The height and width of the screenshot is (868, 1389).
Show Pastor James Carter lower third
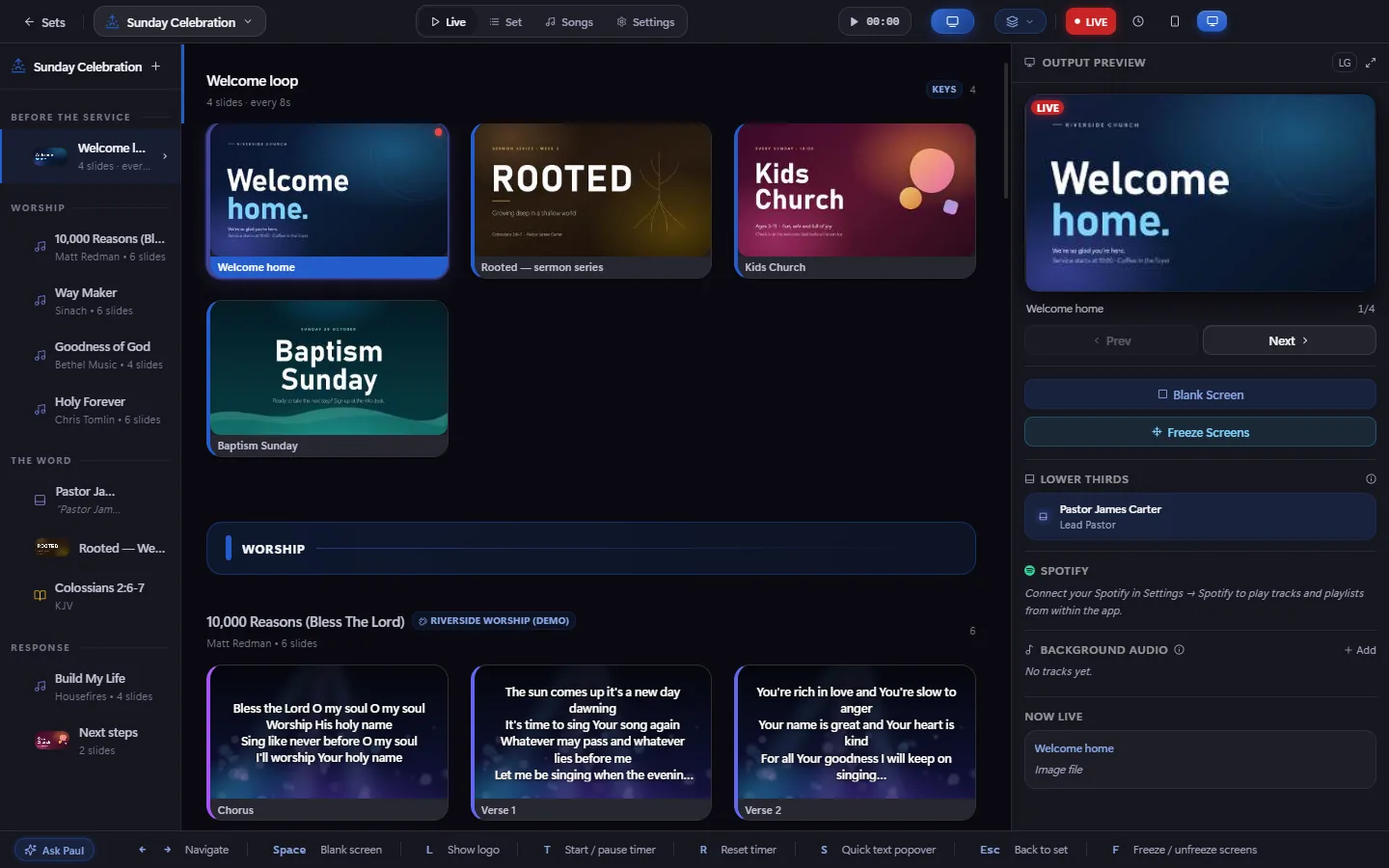pyautogui.click(x=1200, y=517)
